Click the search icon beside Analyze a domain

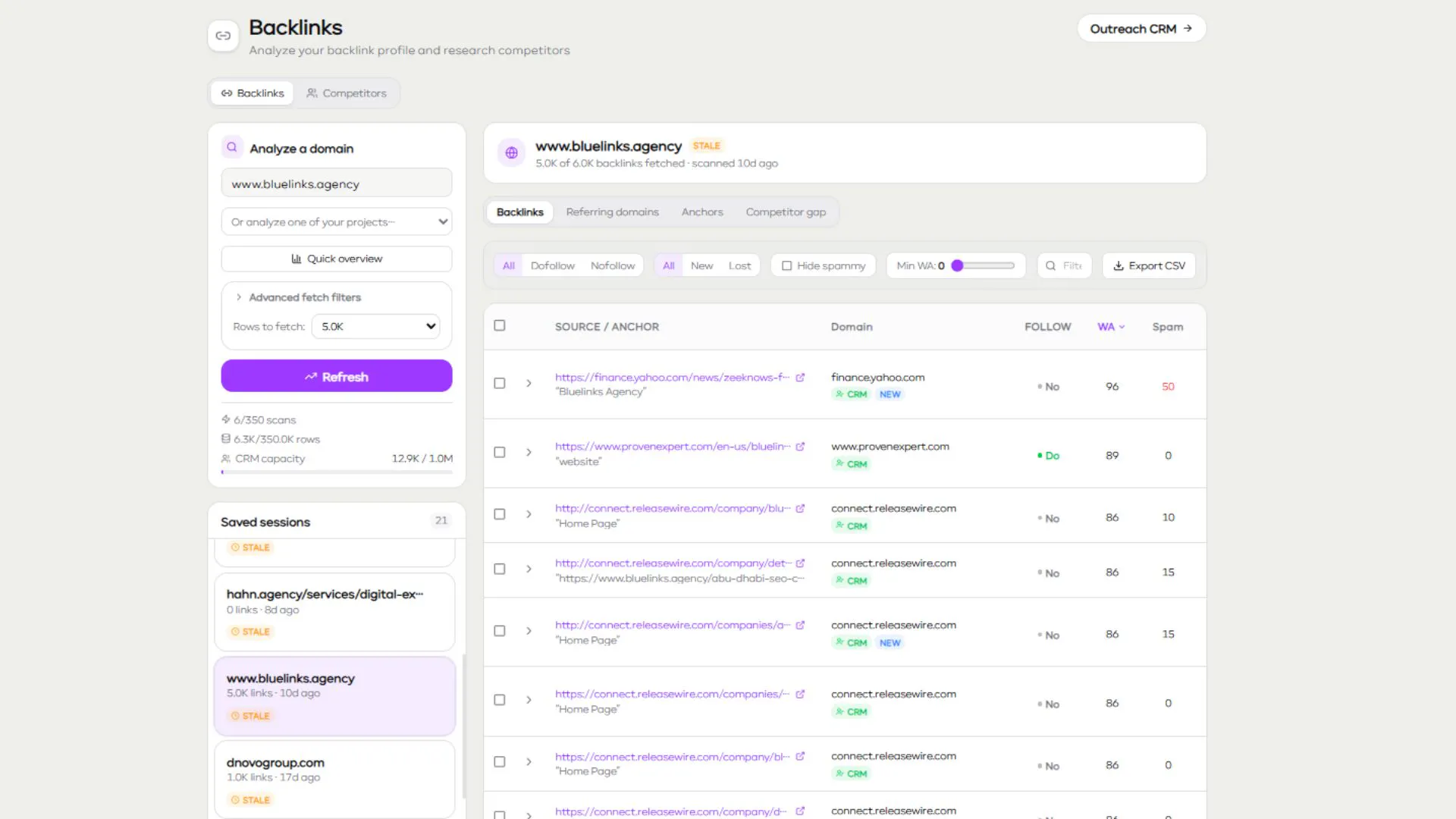232,147
